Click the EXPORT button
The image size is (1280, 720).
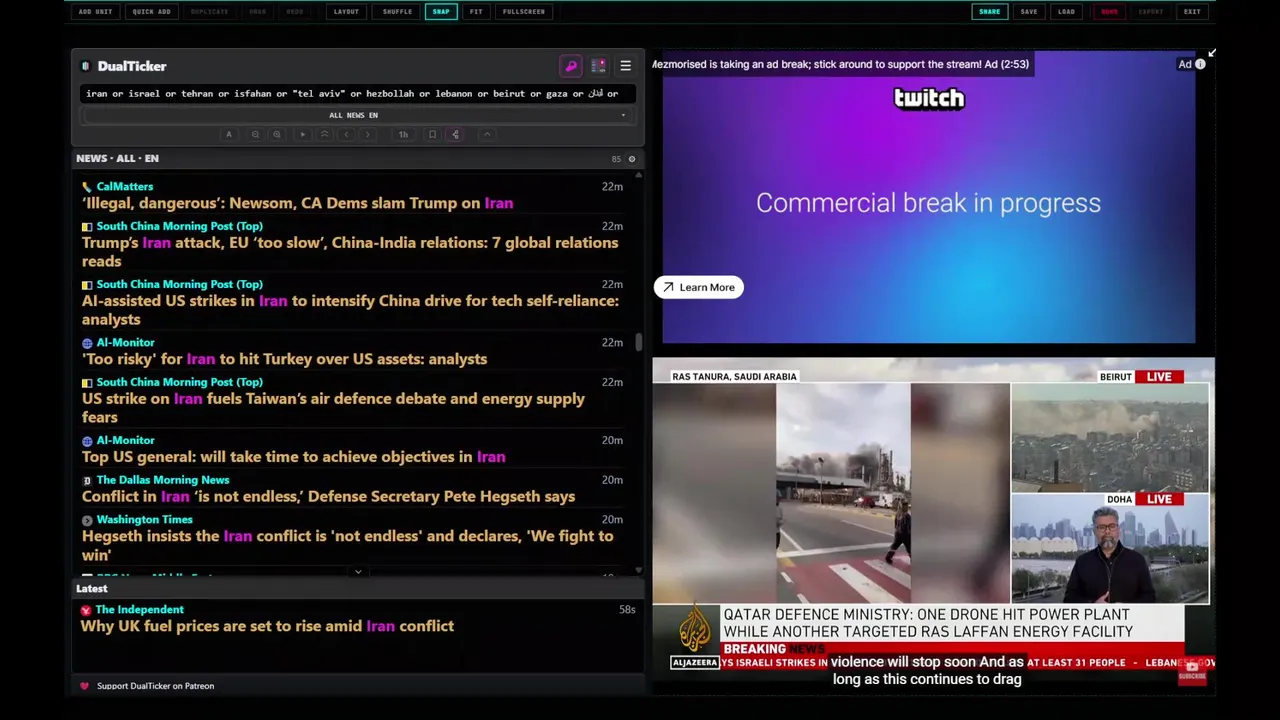point(1151,12)
